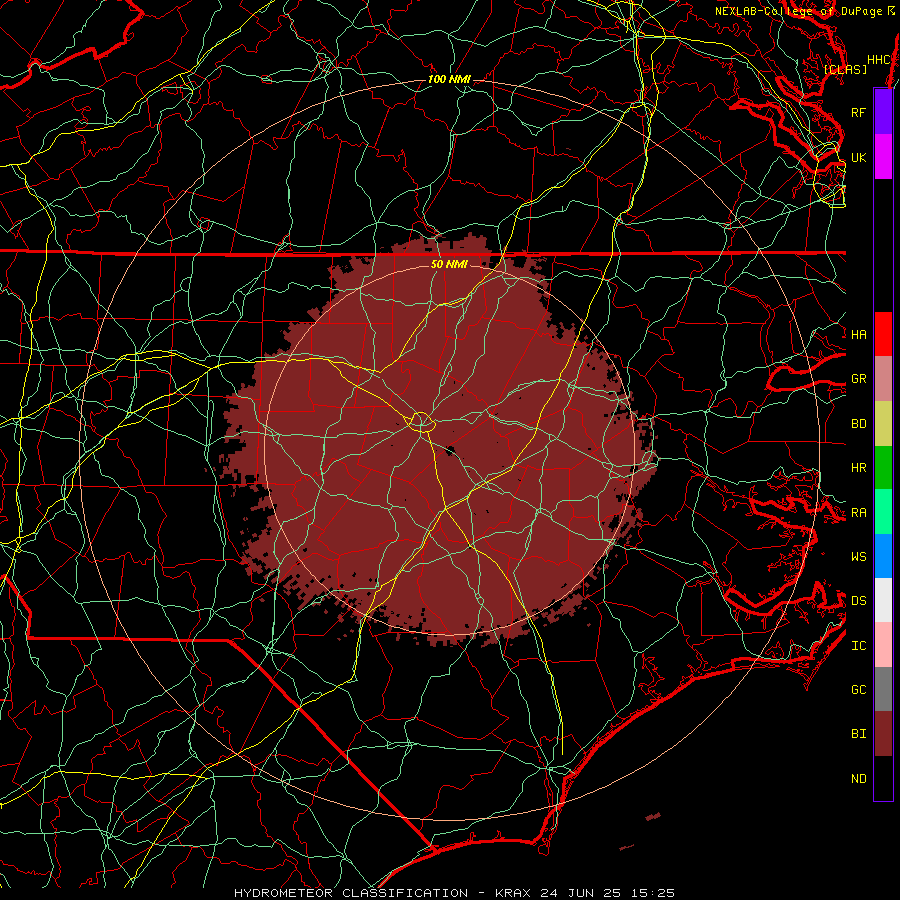Click the green HR legend swatch
900x900 pixels.
tap(883, 467)
